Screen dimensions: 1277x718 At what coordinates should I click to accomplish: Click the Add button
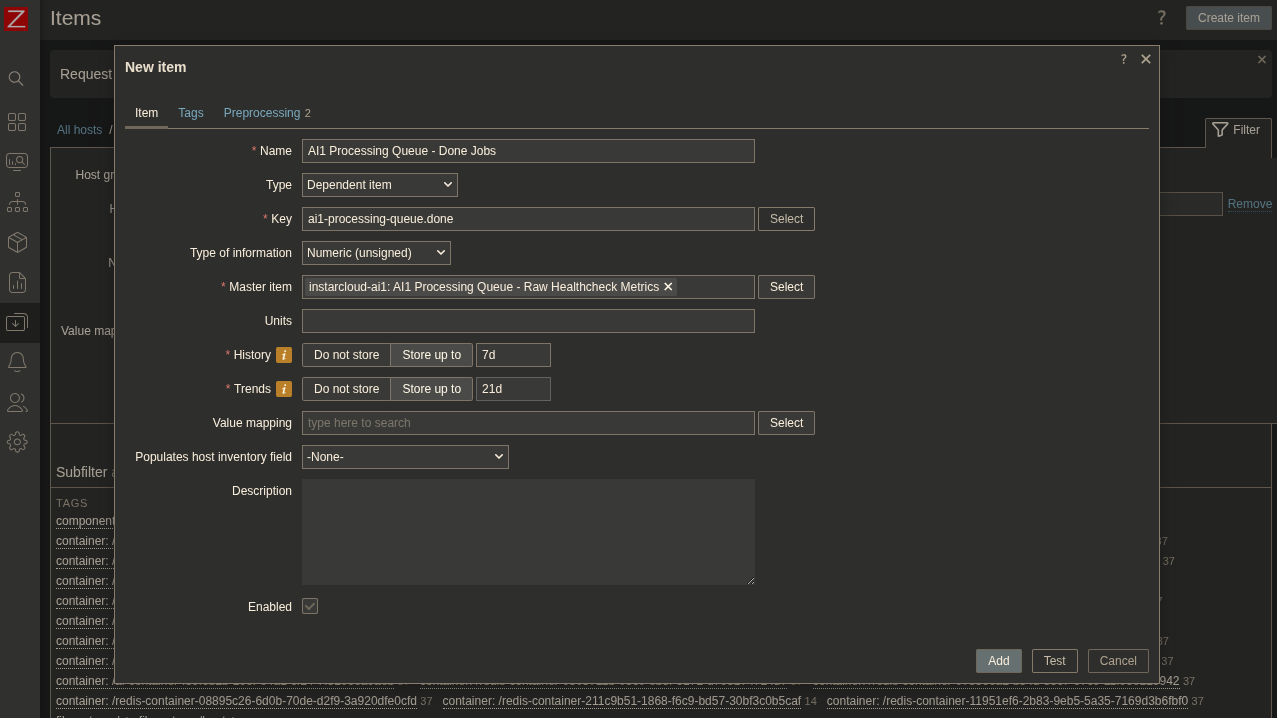(999, 661)
